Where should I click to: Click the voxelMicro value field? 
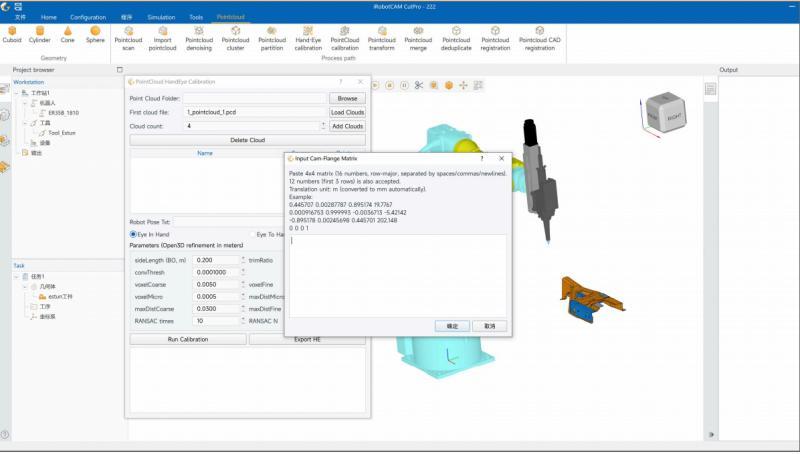click(x=216, y=296)
